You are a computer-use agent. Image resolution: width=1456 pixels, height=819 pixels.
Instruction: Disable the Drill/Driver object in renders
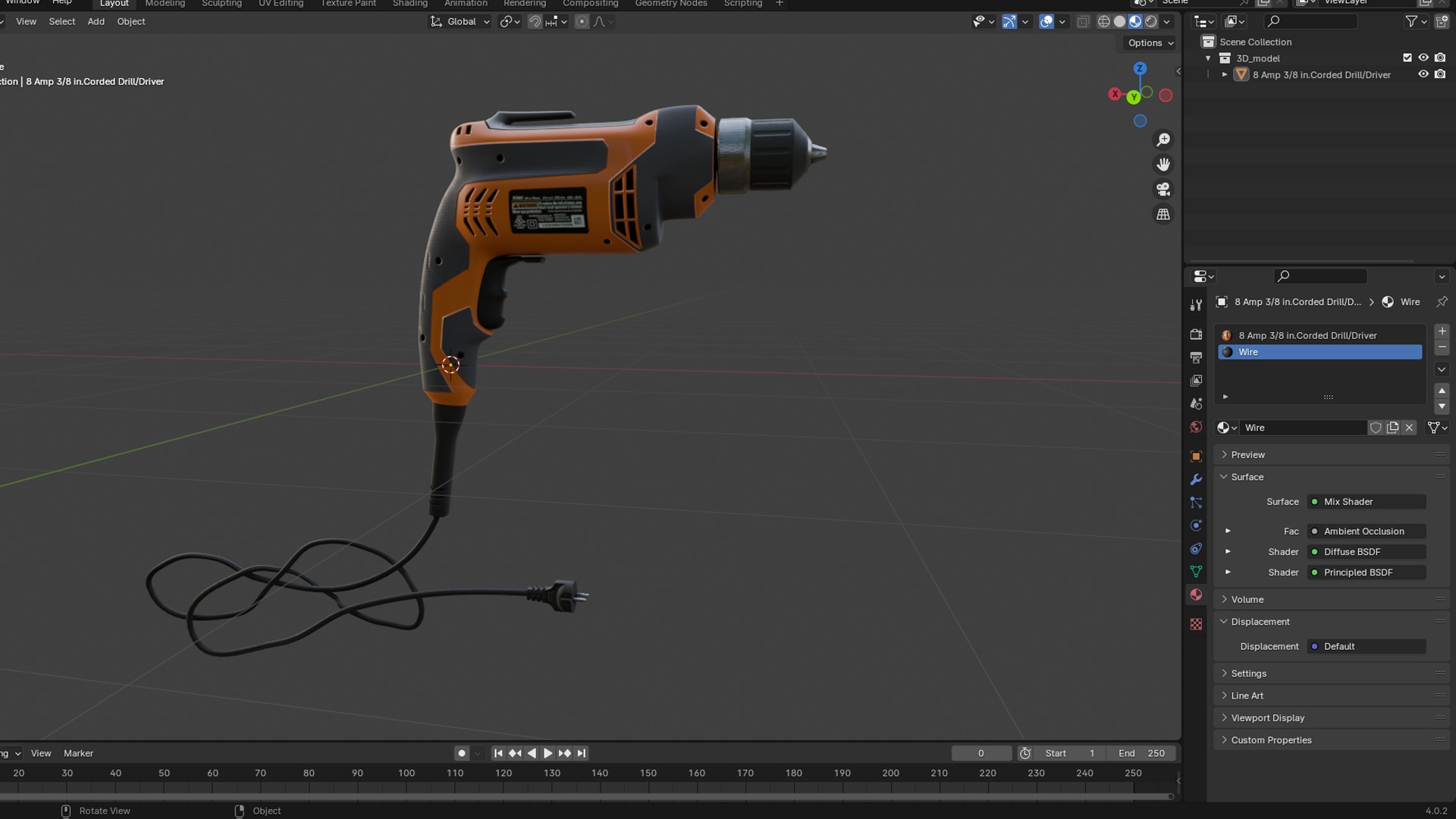[x=1440, y=74]
